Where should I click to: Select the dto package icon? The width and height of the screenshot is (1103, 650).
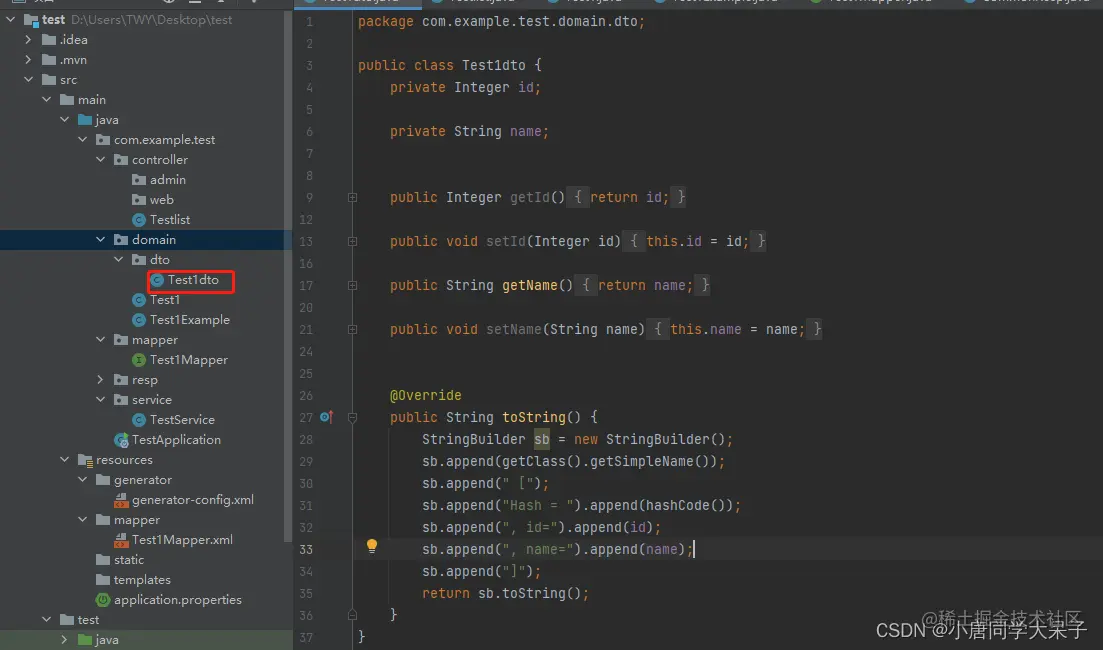click(x=139, y=260)
